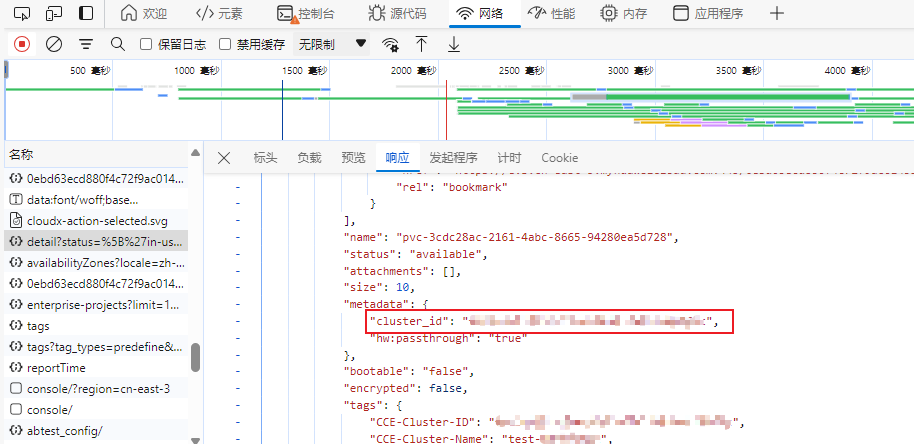Screen dimensions: 914x444
Task: Switch to the 元素 elements tab
Action: click(x=219, y=13)
